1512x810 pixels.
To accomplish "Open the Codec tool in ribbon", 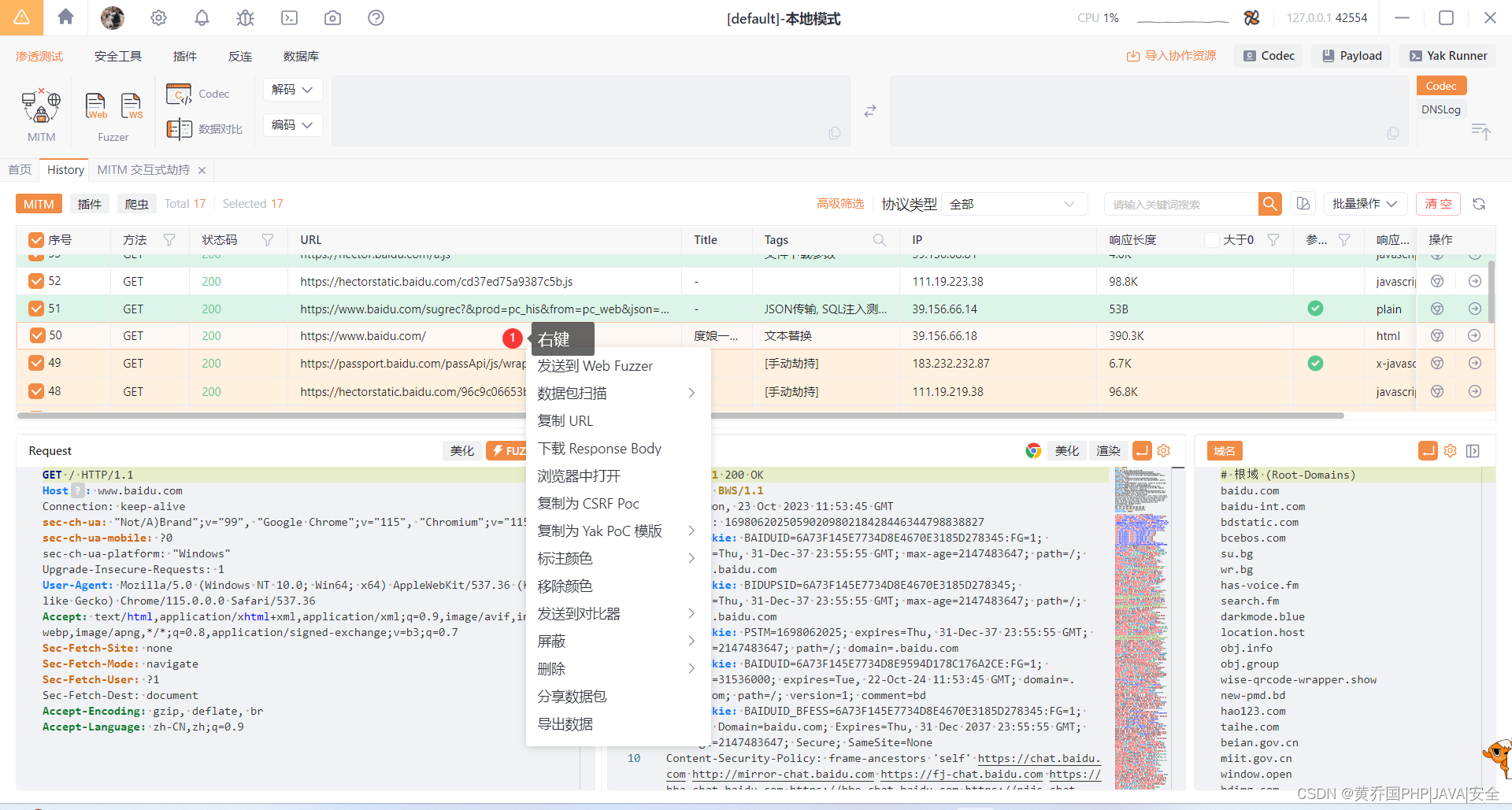I will 198,94.
